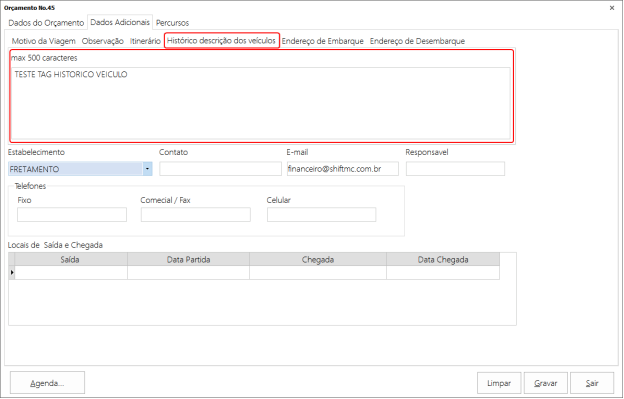This screenshot has width=624, height=399.
Task: Close the Orçamento No.45 window
Action: 612,8
